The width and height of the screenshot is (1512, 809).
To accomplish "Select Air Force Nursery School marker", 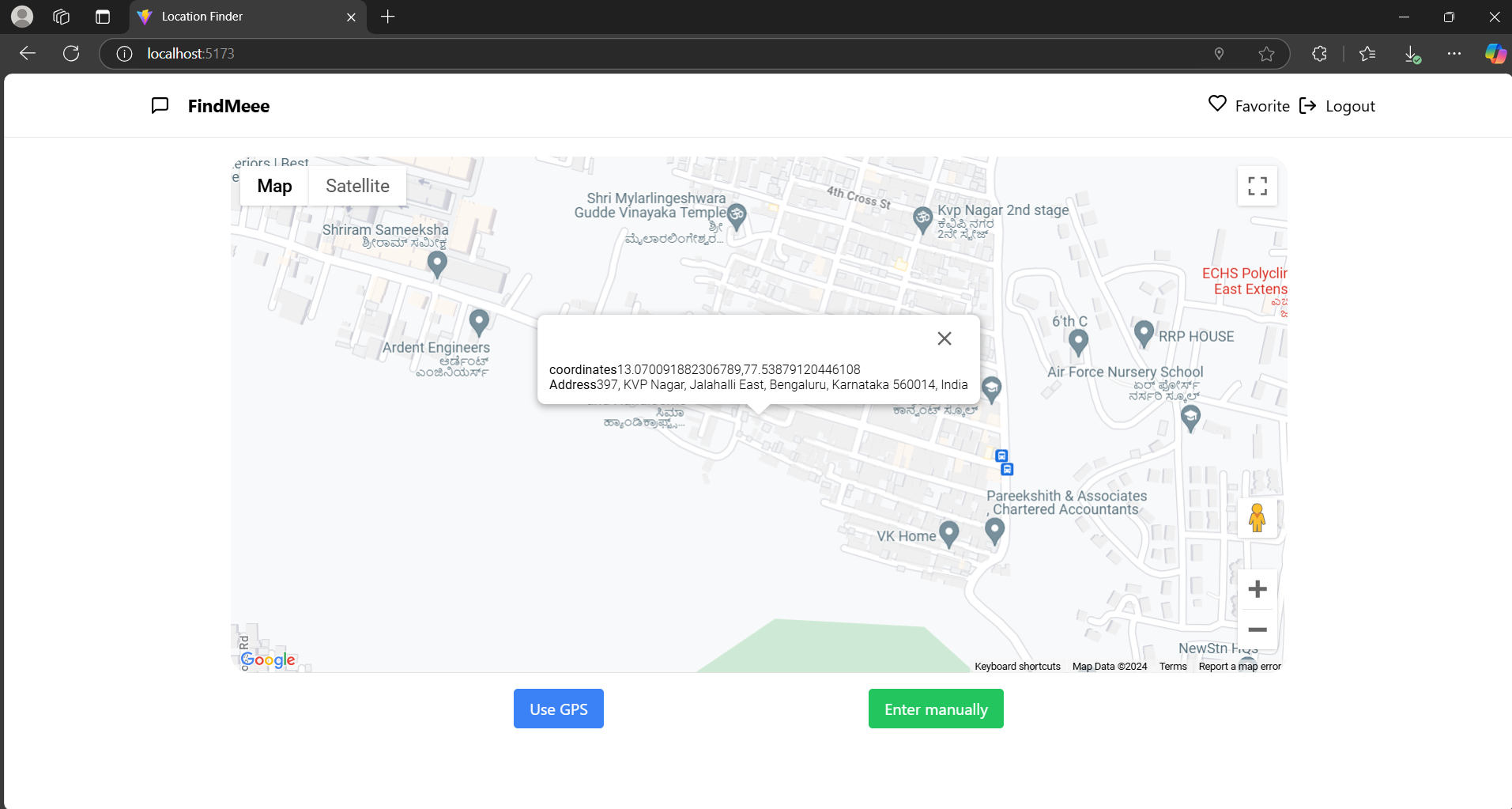I will click(1190, 418).
